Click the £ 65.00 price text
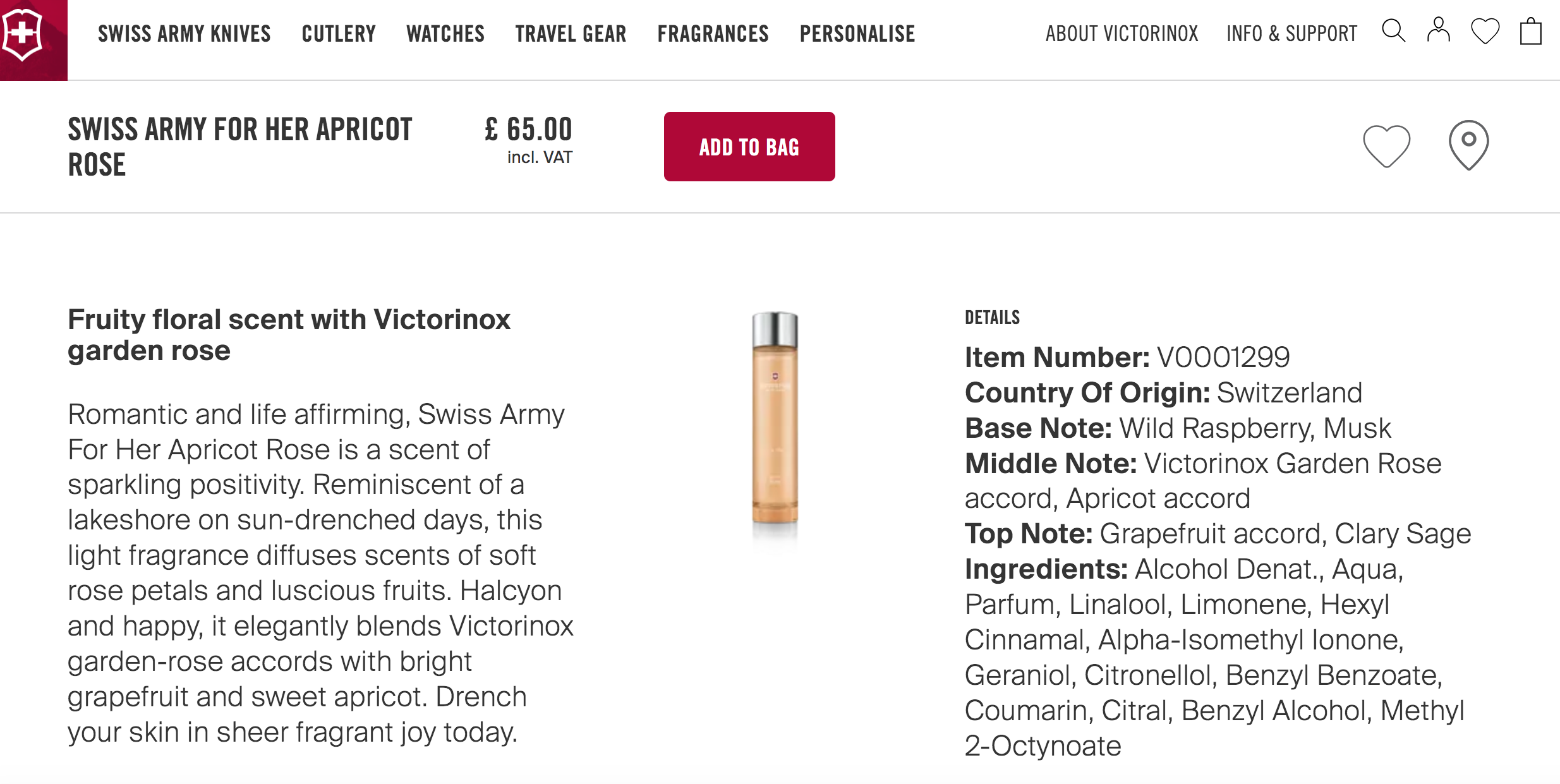Image resolution: width=1560 pixels, height=784 pixels. coord(528,130)
